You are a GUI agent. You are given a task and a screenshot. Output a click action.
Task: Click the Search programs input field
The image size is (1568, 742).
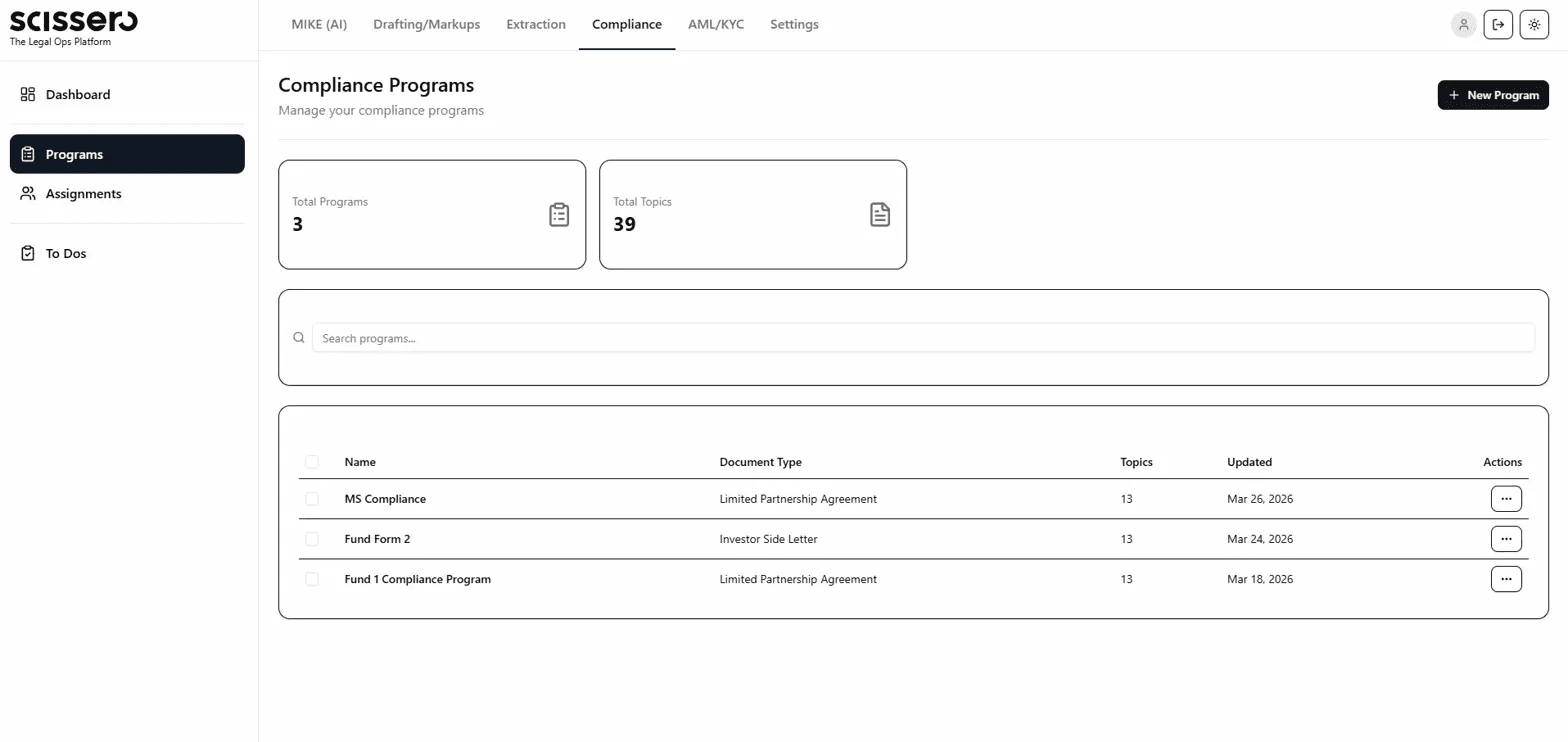[x=923, y=338]
